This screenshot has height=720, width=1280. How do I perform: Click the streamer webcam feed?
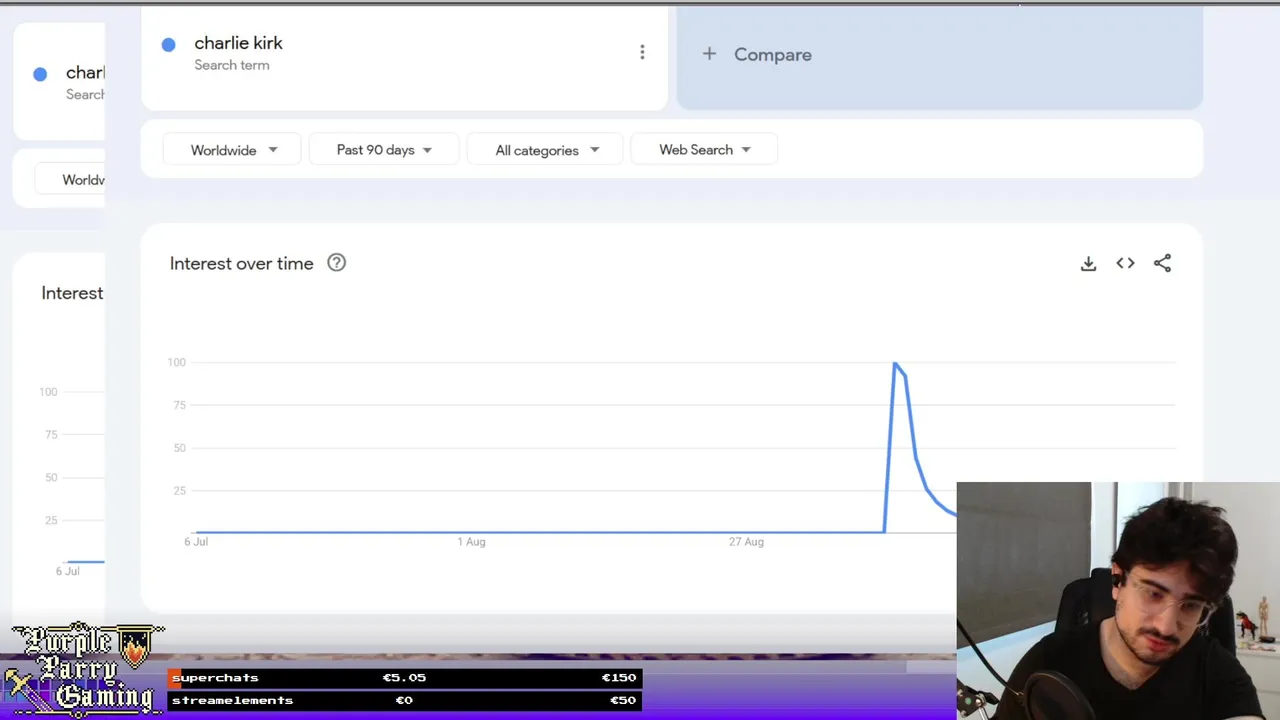[x=1118, y=601]
